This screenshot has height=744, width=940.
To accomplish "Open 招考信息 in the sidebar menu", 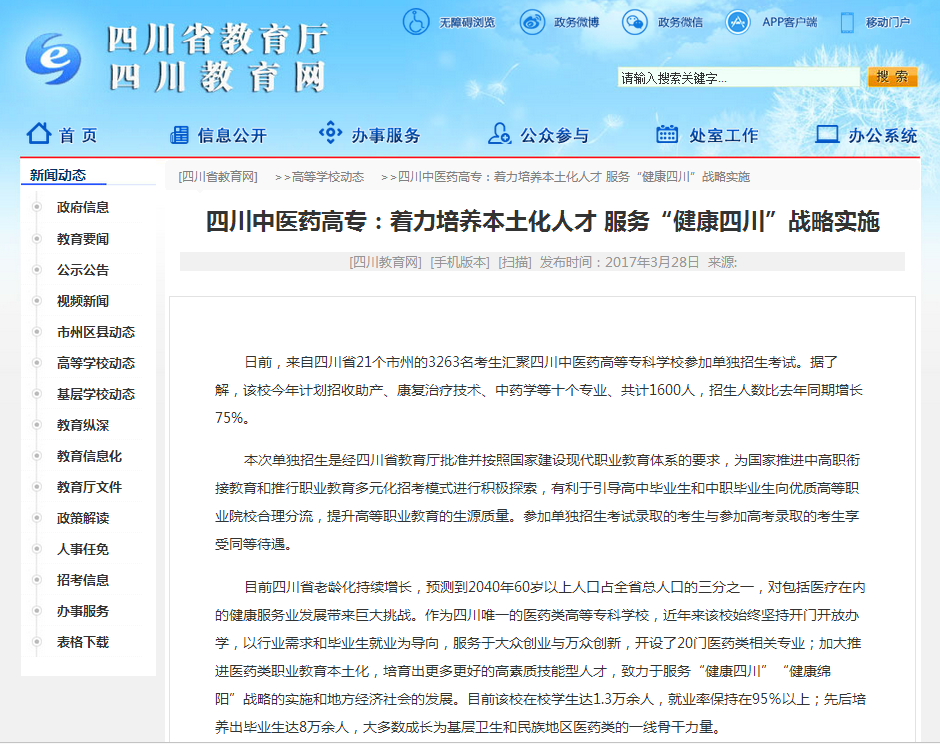I will click(83, 580).
